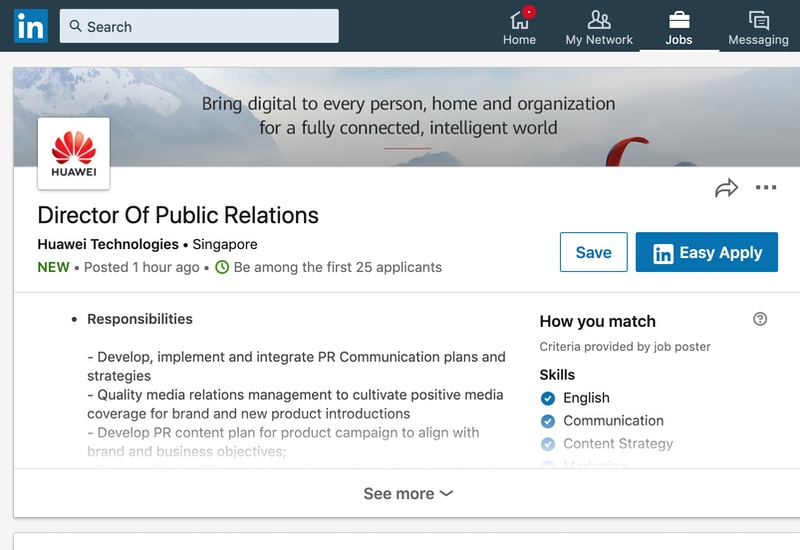
Task: Click the Communication skill checkmark
Action: pos(547,421)
